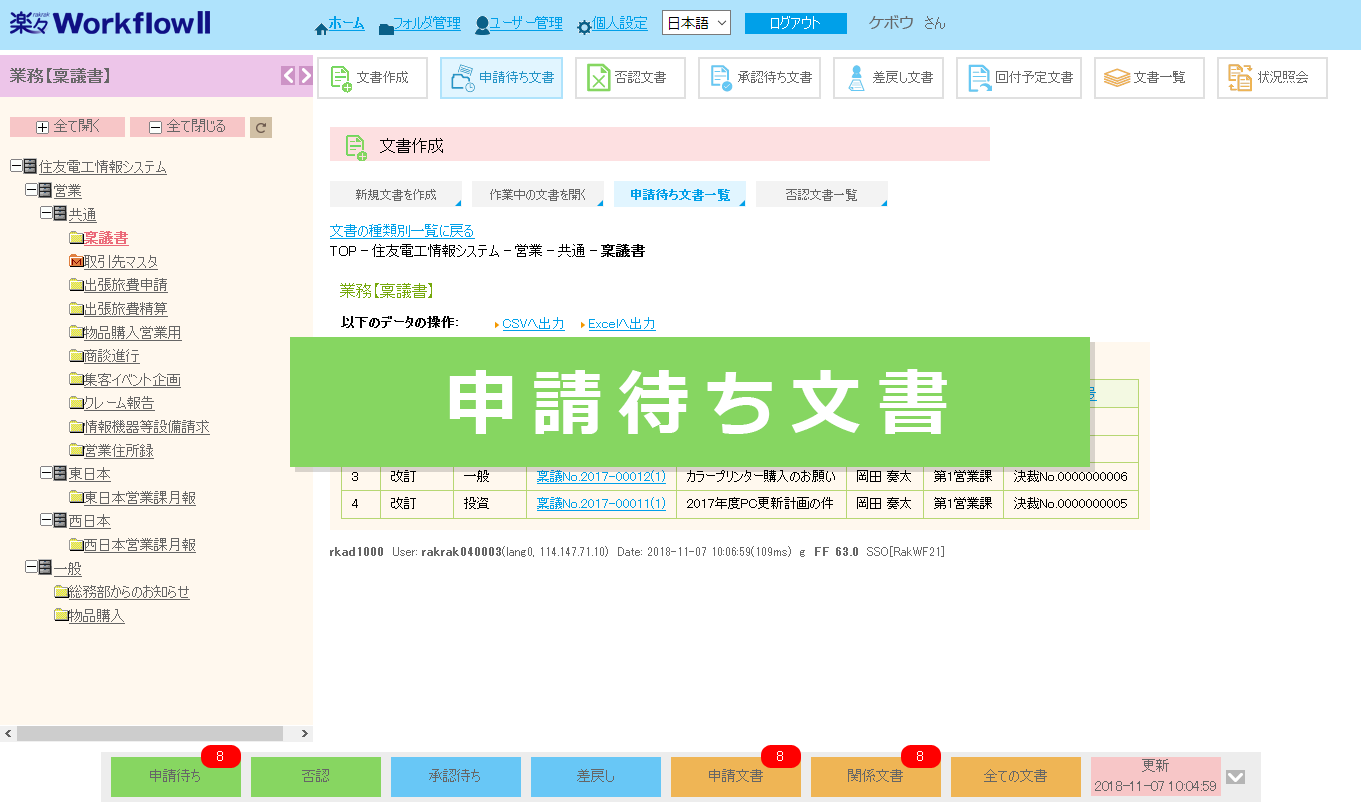Image resolution: width=1361 pixels, height=802 pixels.
Task: Click the 更新 refresh button
Action: 1156,776
